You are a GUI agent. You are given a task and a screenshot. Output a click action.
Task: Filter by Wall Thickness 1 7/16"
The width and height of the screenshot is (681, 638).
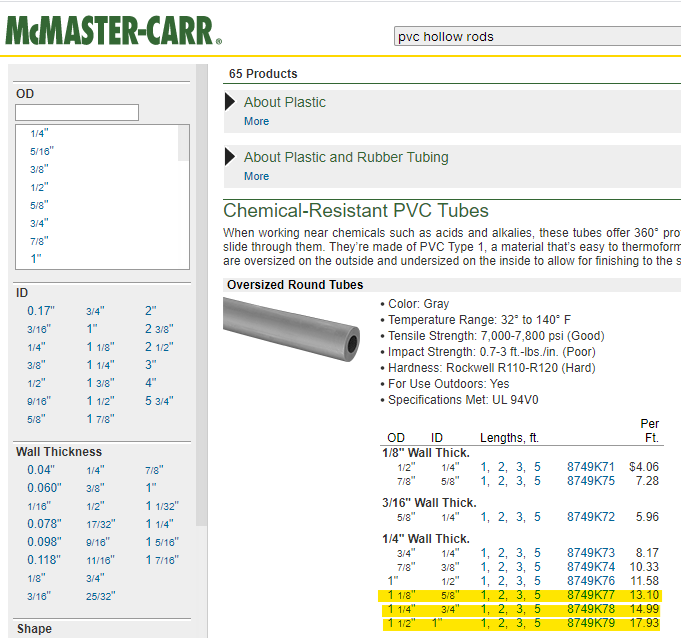click(162, 560)
